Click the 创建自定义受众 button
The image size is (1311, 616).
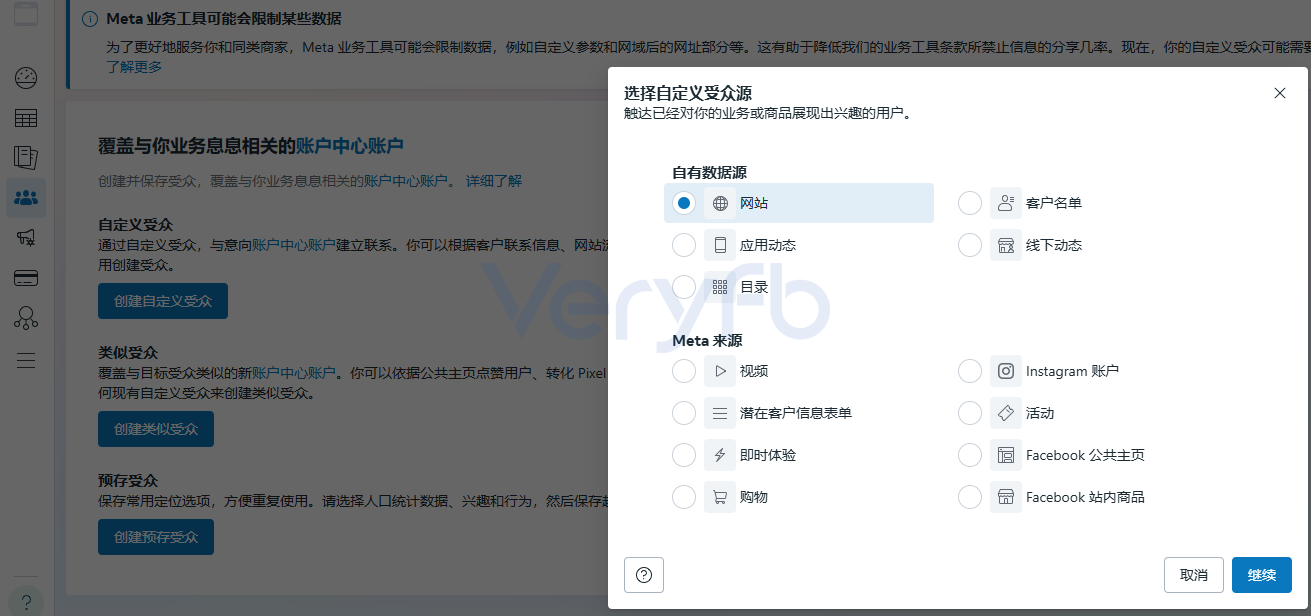click(163, 301)
